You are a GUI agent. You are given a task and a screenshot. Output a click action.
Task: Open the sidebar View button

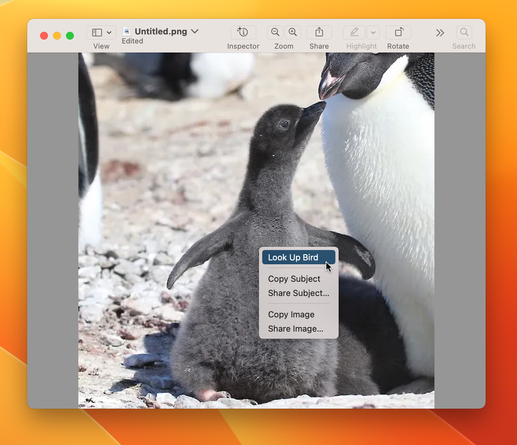click(x=97, y=32)
